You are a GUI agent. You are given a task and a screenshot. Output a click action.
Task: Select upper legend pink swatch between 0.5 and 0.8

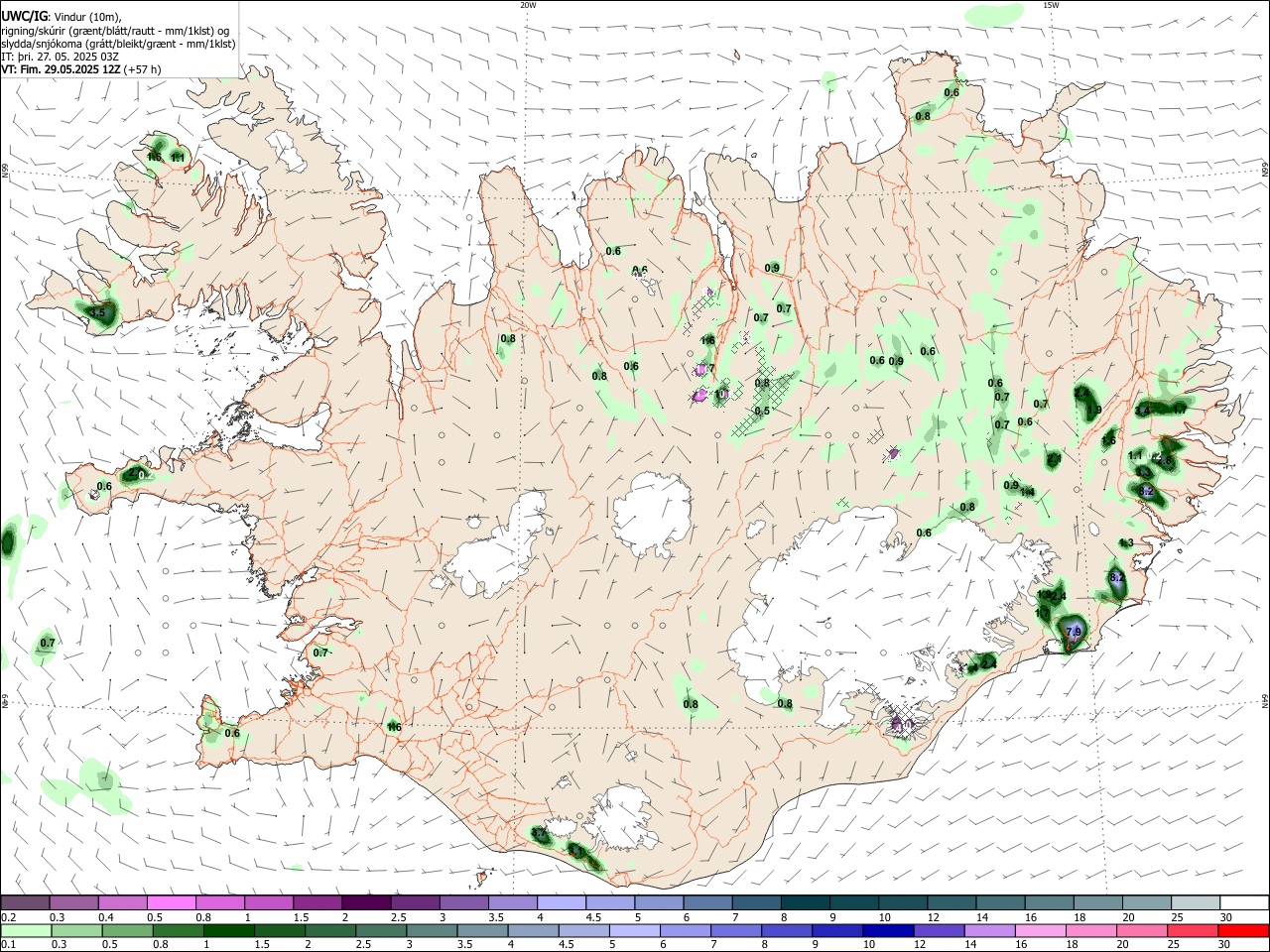coord(171,902)
